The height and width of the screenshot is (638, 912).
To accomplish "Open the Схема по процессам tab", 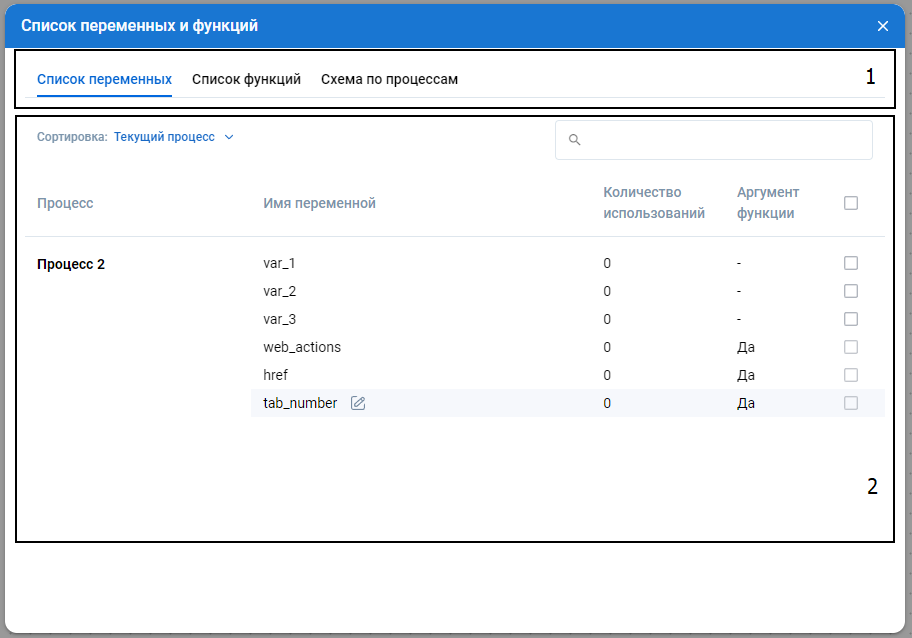I will [x=389, y=79].
